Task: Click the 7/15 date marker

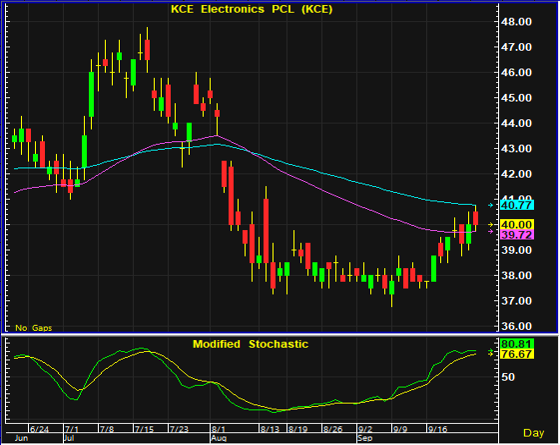Action: pos(144,429)
